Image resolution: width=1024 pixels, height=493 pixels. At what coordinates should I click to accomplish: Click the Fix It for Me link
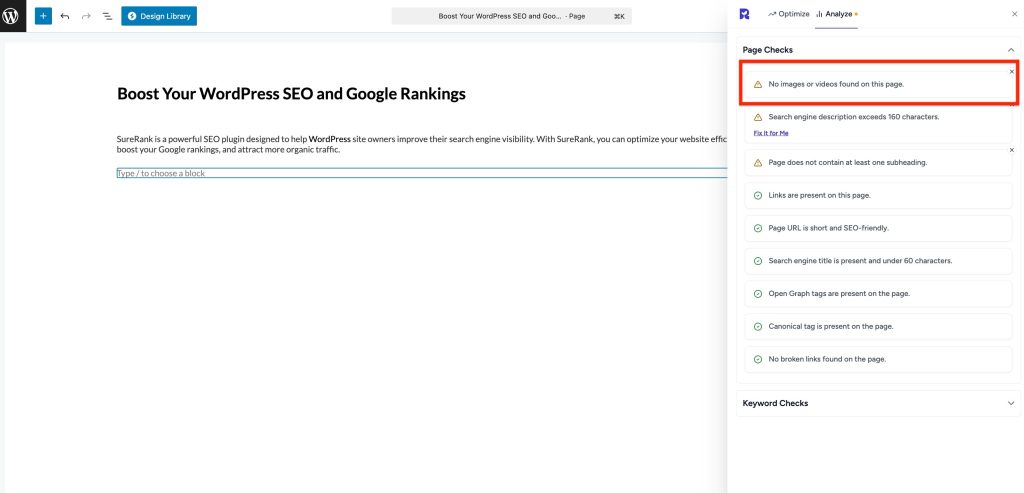click(771, 132)
